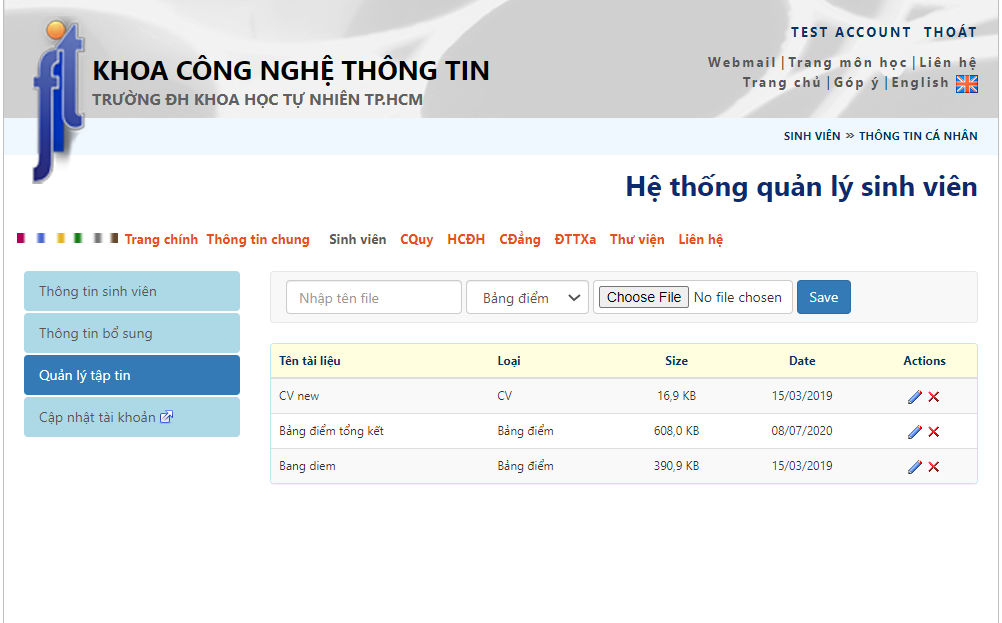This screenshot has width=1002, height=623.
Task: Remove the Bang diem file entry
Action: coord(934,467)
